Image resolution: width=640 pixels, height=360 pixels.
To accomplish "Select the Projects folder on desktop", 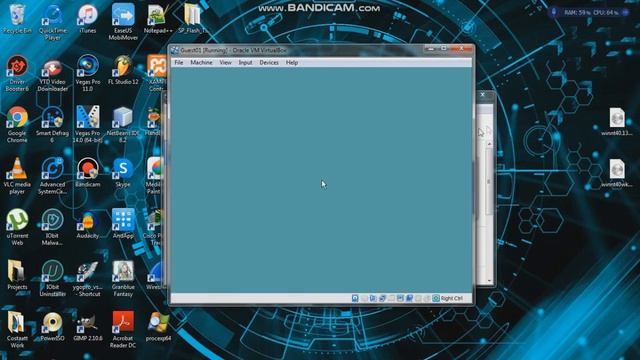I will coord(17,276).
